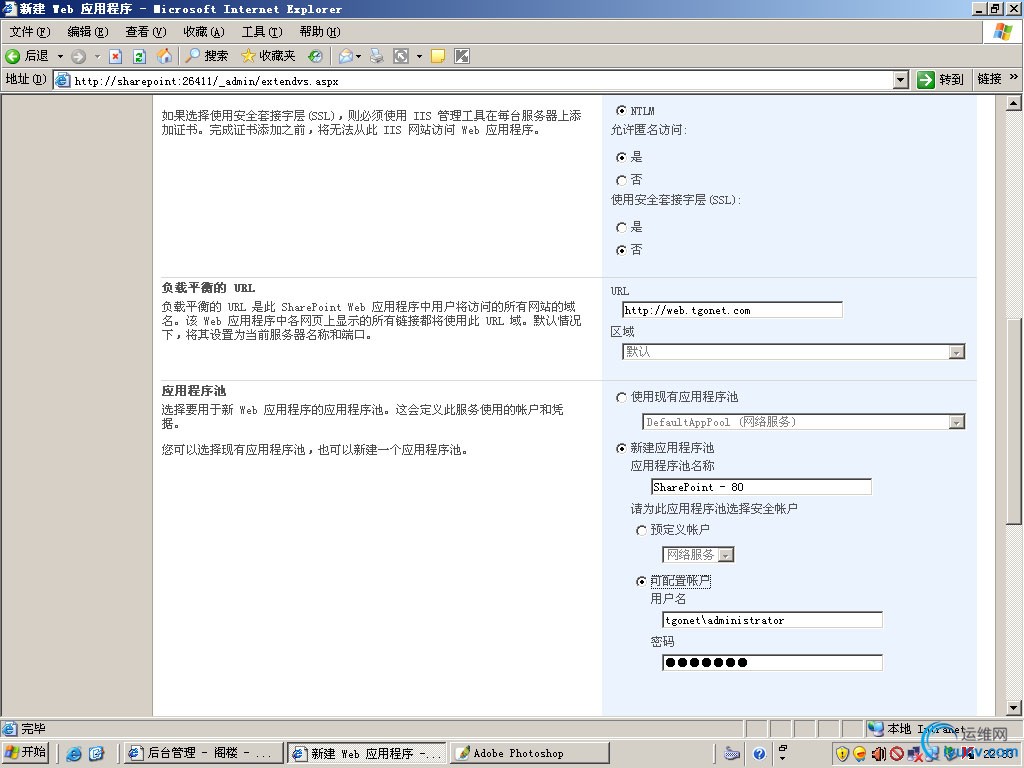Click the Back (后退) arrow icon
Image resolution: width=1024 pixels, height=768 pixels.
click(x=12, y=56)
